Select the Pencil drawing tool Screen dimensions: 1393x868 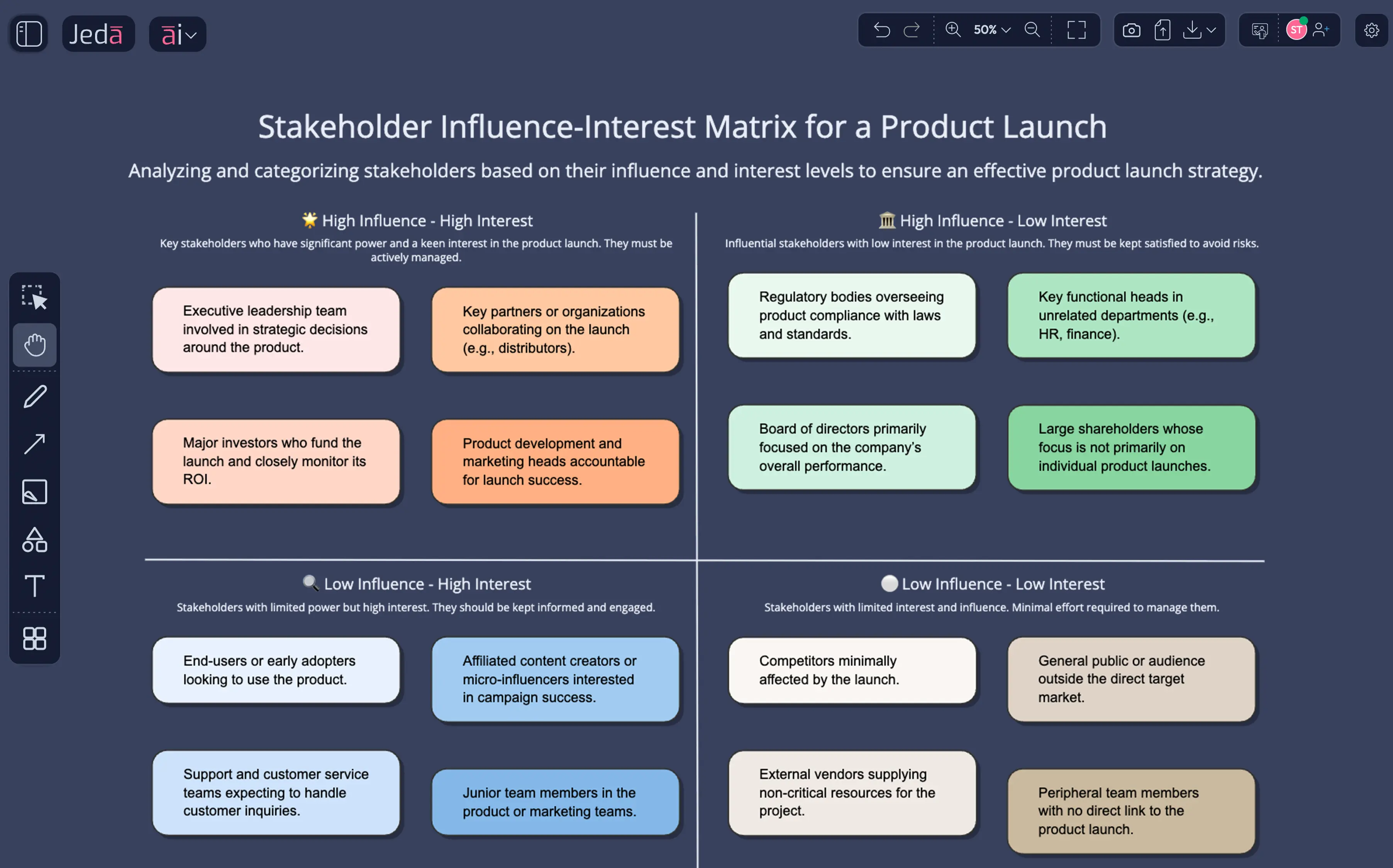click(x=34, y=396)
